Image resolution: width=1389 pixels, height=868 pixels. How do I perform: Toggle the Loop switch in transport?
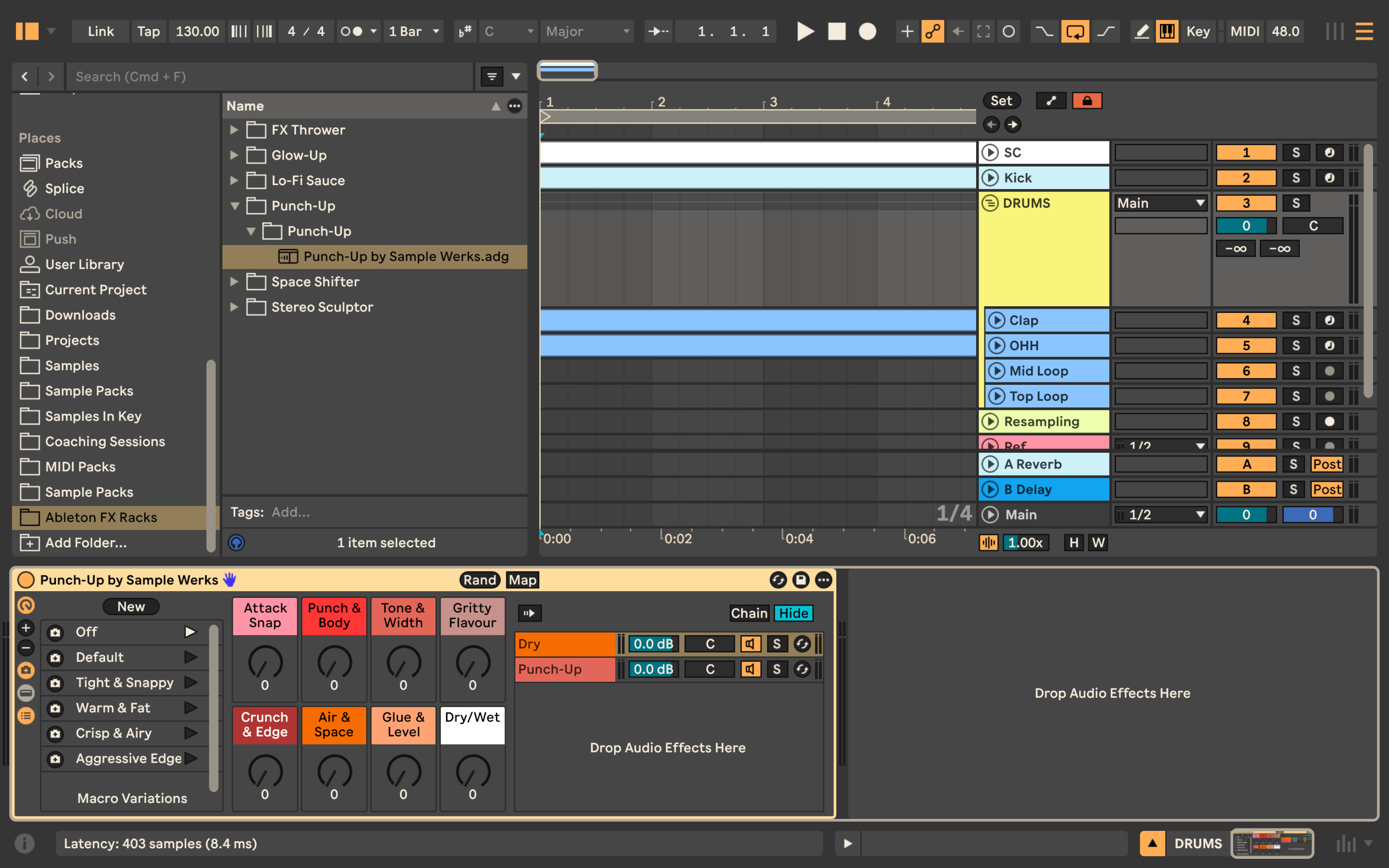[x=1075, y=31]
